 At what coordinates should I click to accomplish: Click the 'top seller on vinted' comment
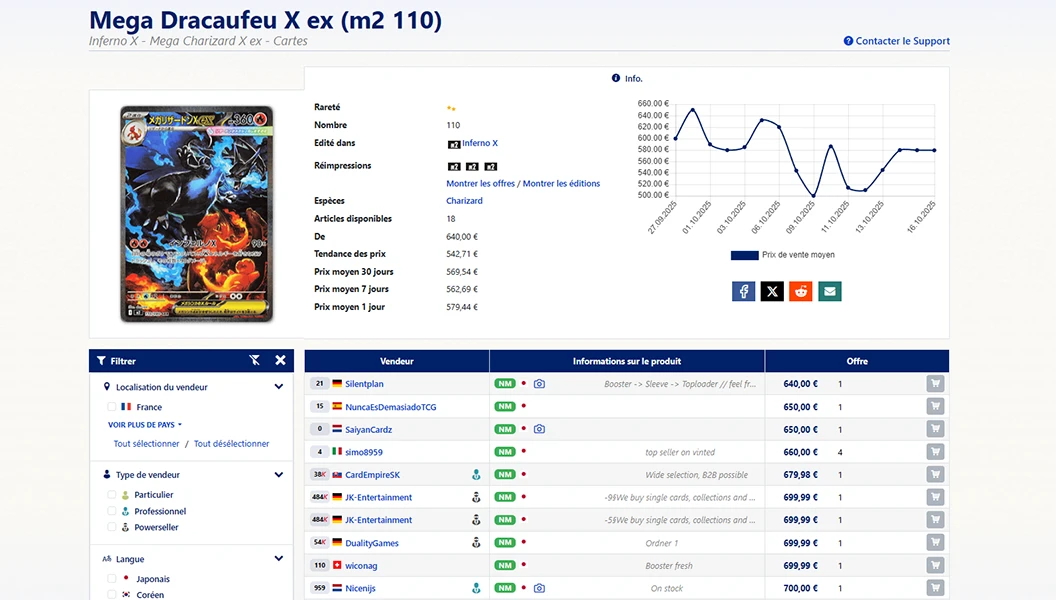[x=680, y=453]
